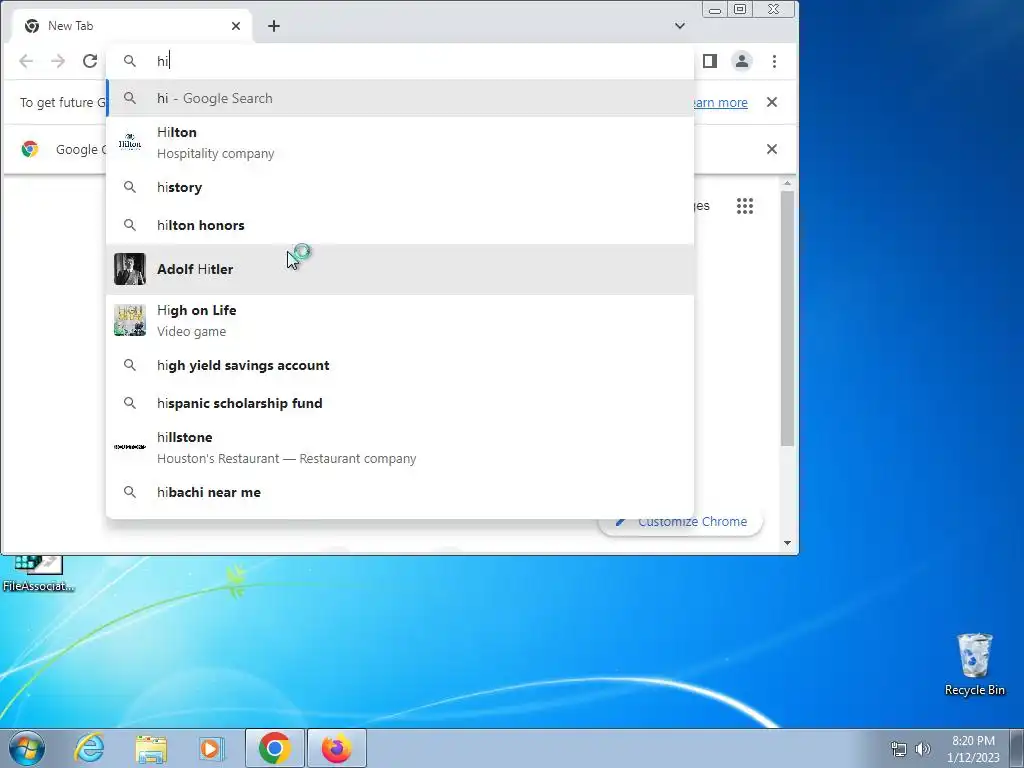Image resolution: width=1024 pixels, height=768 pixels.
Task: Click the taskbar clock showing 8:20 PM
Action: coord(973,749)
